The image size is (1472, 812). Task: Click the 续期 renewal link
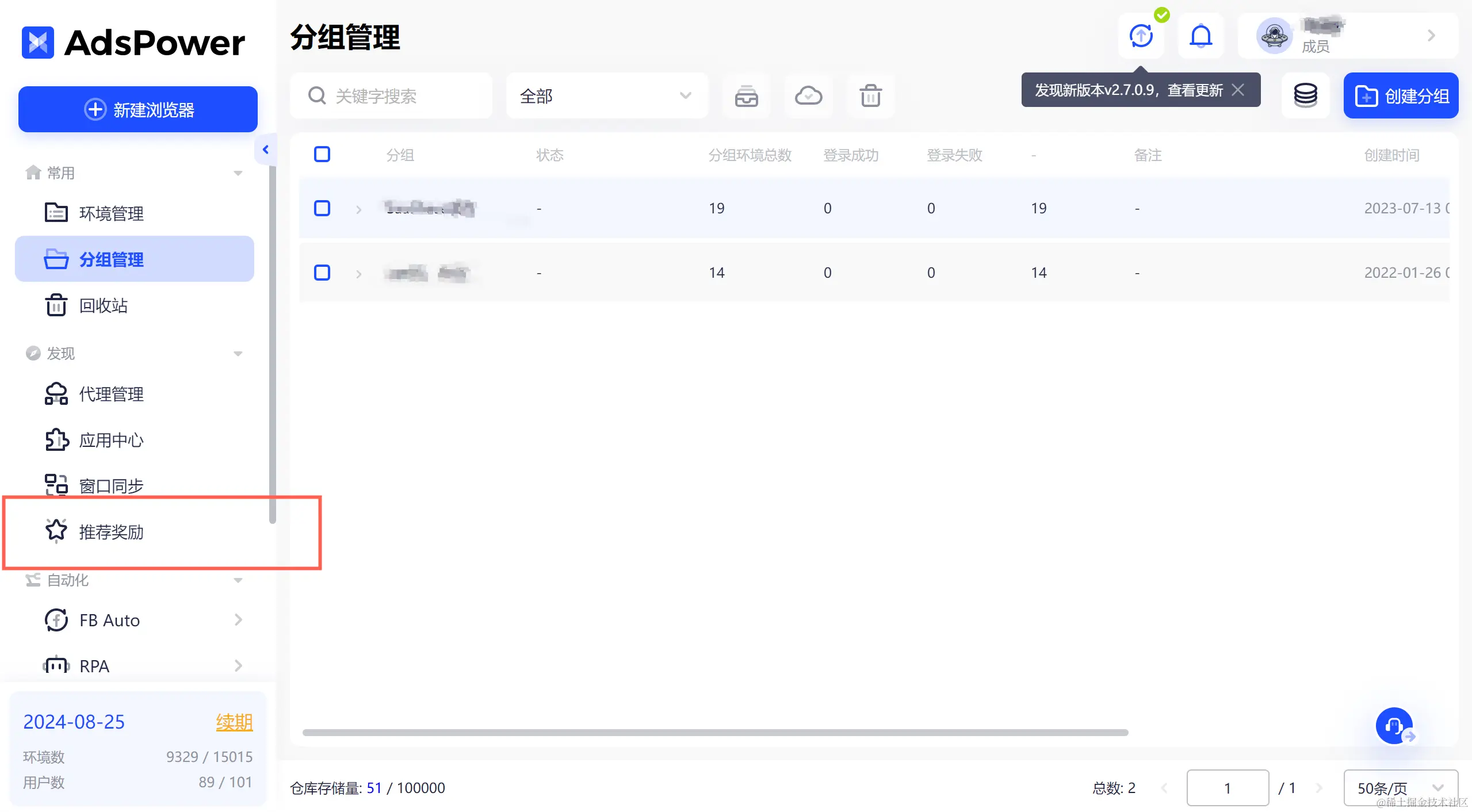point(234,722)
